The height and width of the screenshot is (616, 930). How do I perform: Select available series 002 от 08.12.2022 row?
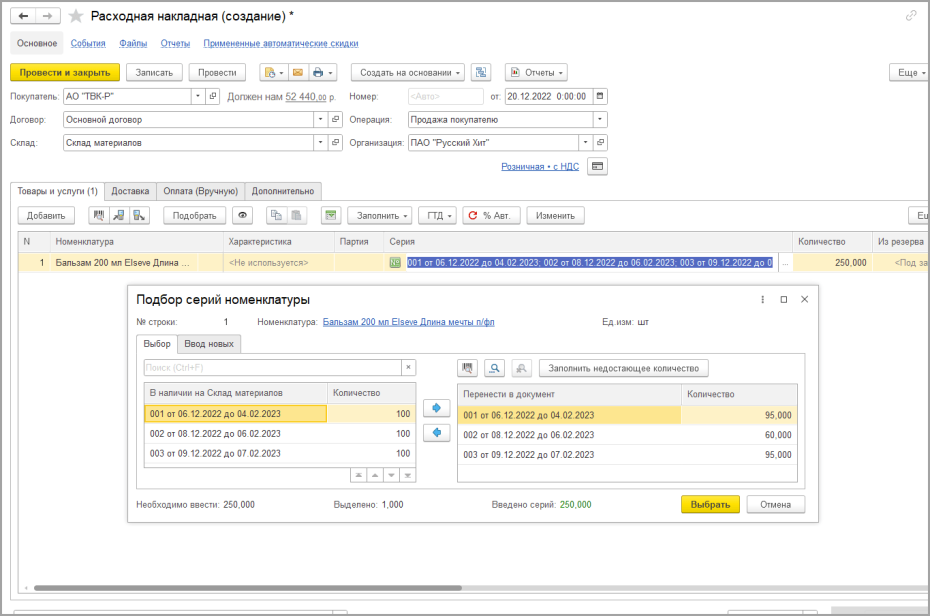pyautogui.click(x=280, y=434)
